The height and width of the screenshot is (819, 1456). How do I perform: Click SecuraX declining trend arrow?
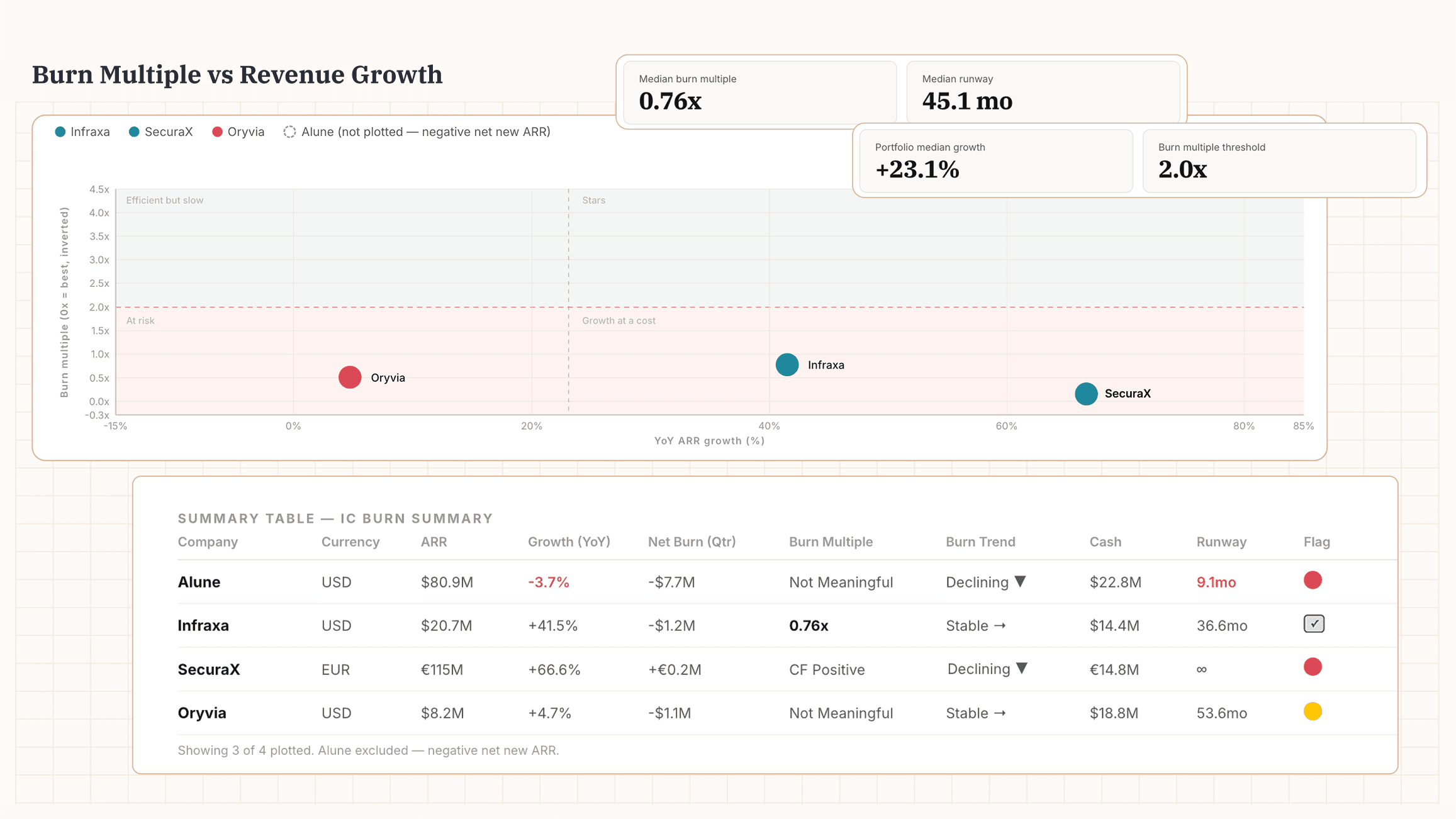1022,669
